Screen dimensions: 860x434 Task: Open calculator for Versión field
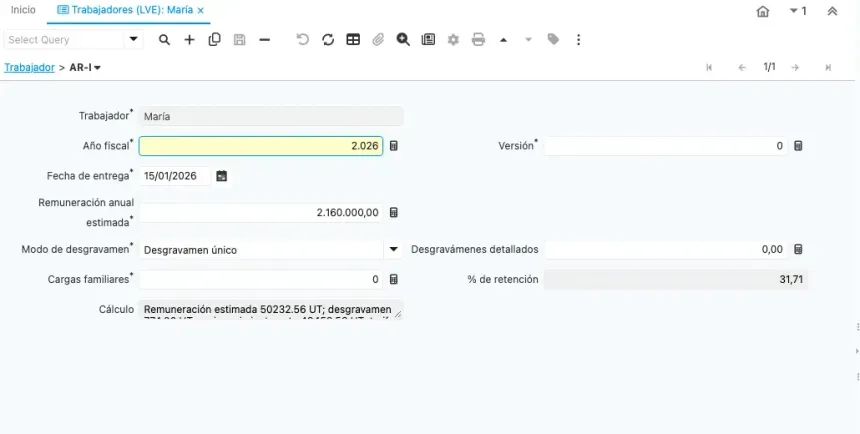[x=798, y=146]
